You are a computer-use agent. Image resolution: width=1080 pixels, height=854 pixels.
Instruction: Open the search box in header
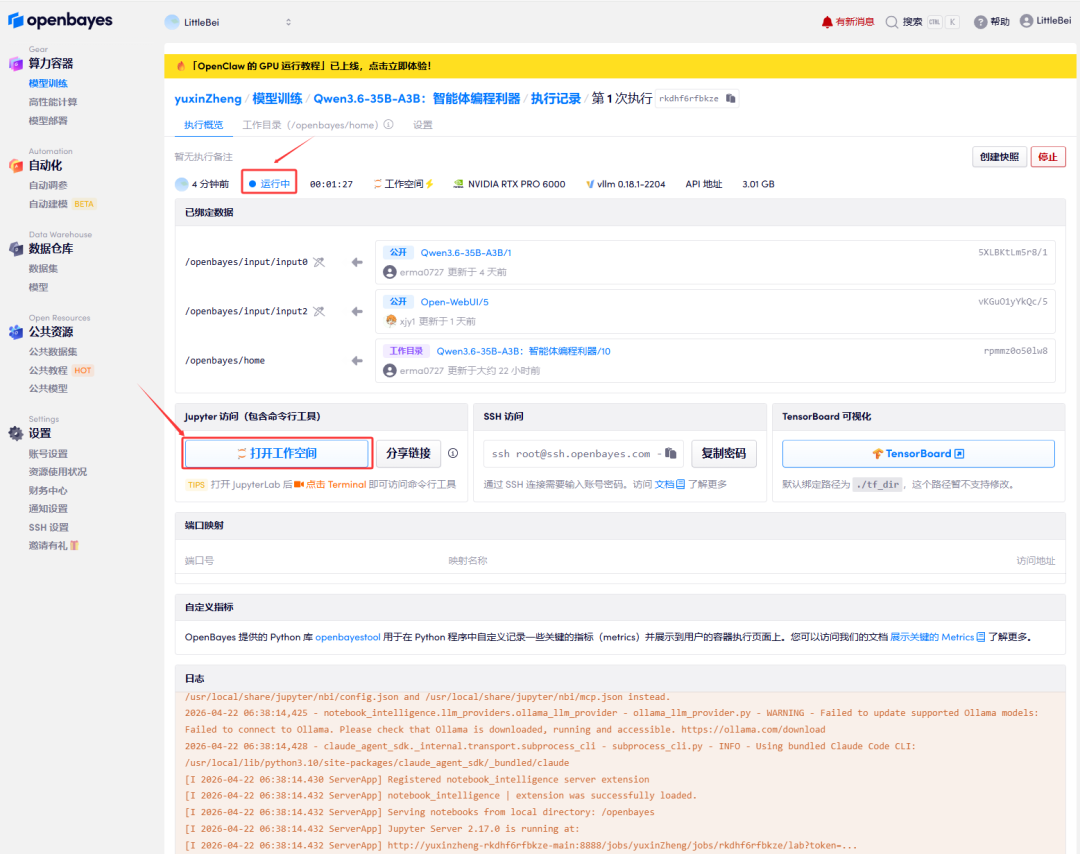922,22
